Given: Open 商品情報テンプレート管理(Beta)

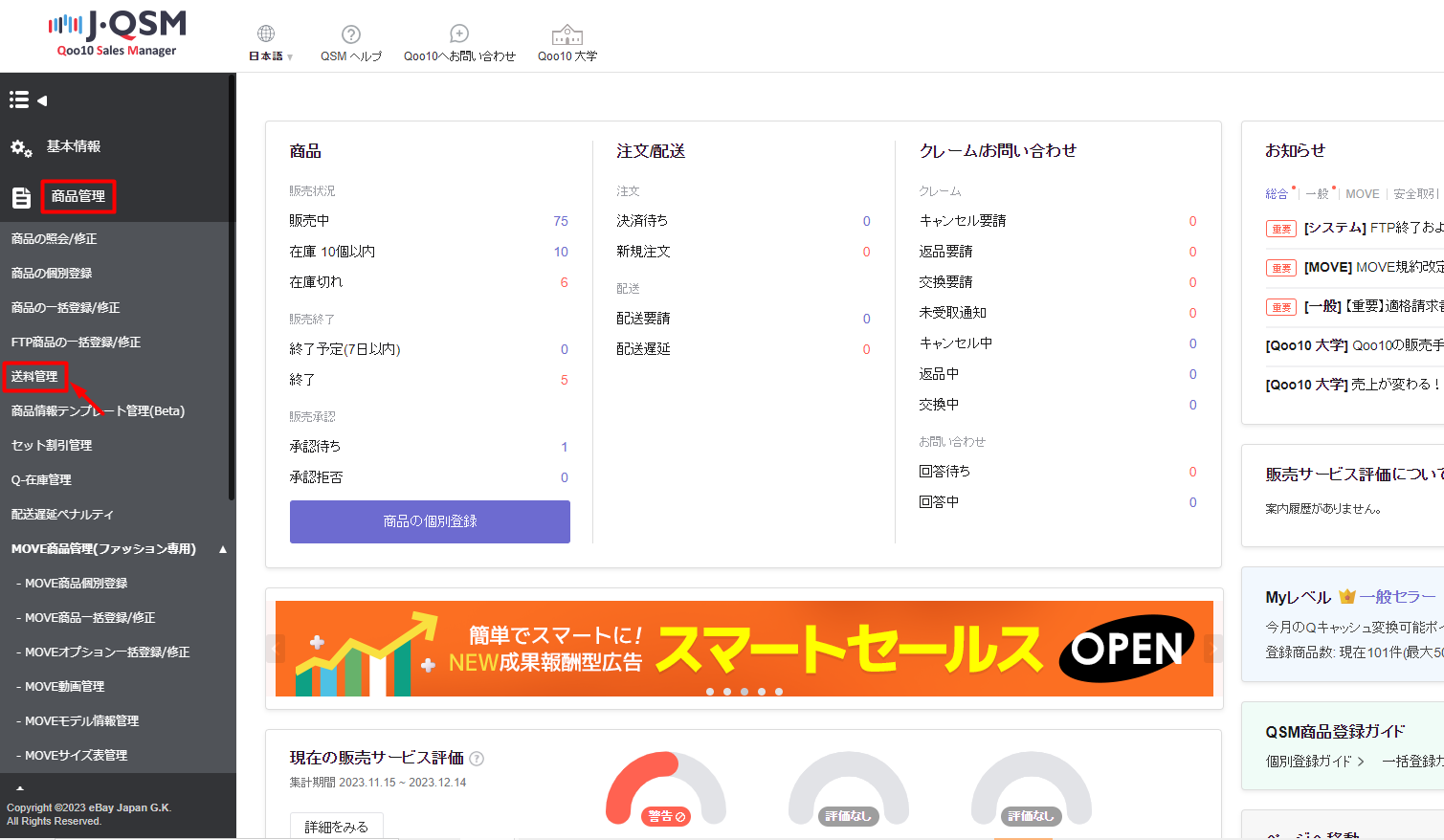Looking at the screenshot, I should pos(98,411).
